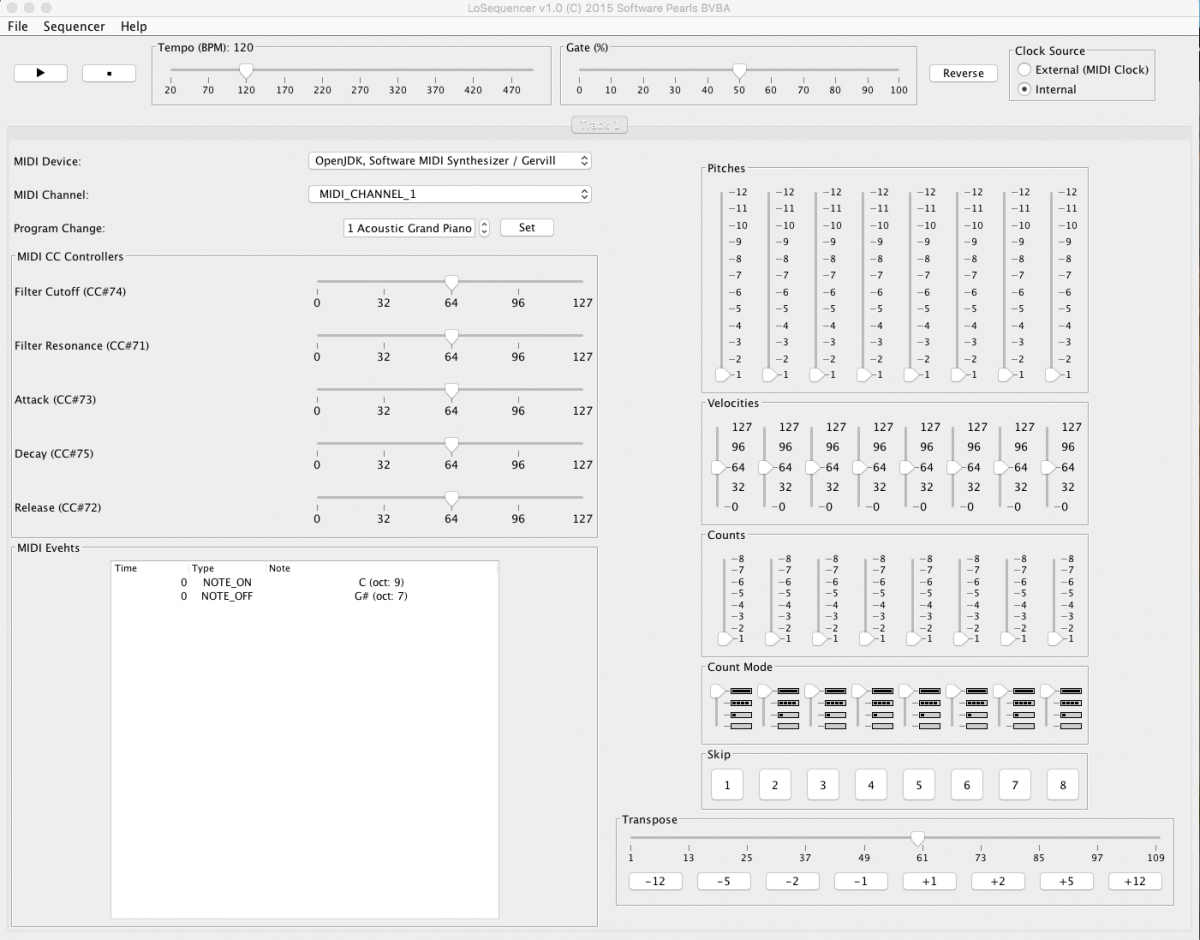Transpose down by 2 semitones
The height and width of the screenshot is (940, 1200).
pyautogui.click(x=792, y=881)
